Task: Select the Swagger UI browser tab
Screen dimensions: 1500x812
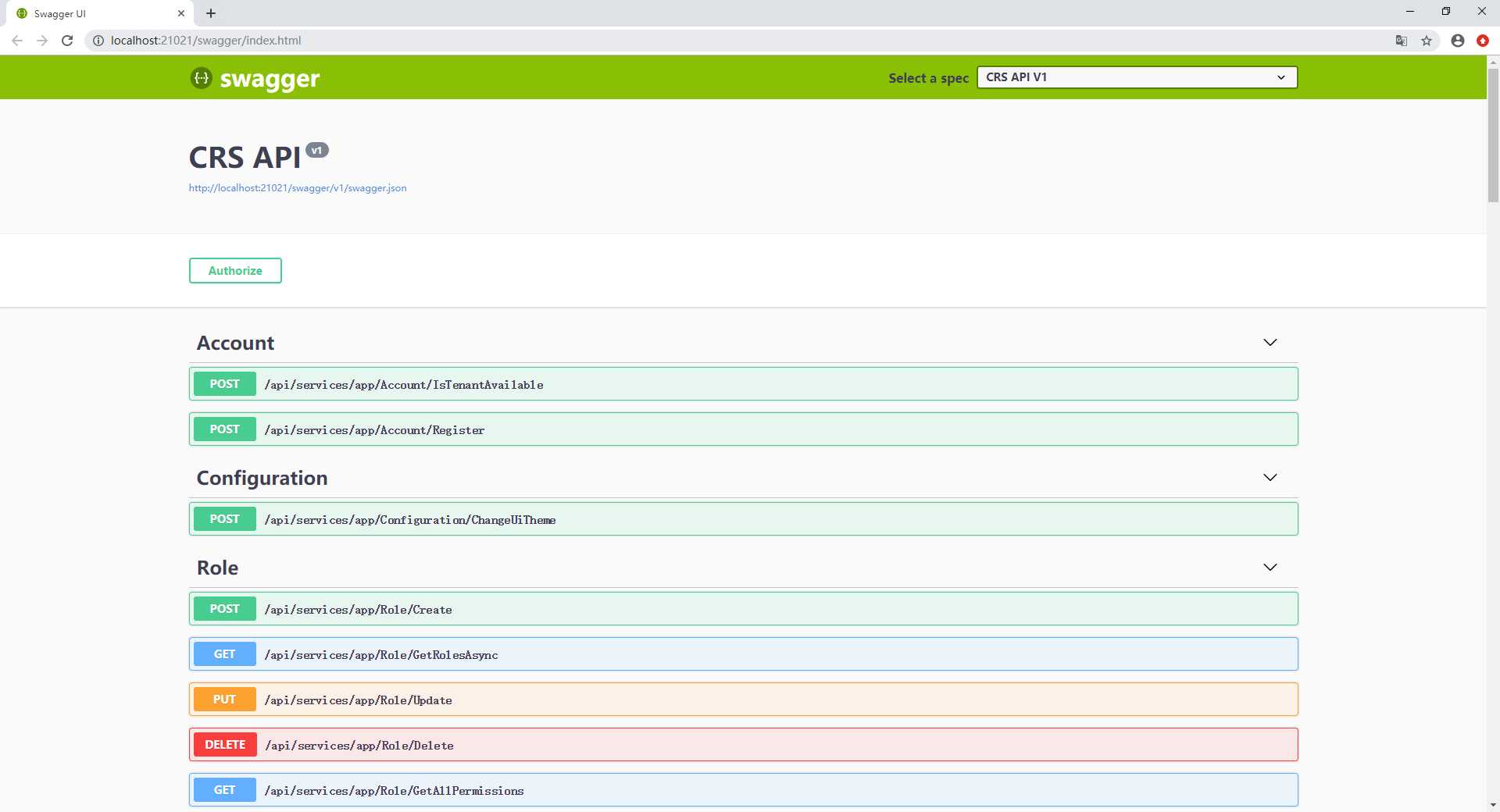Action: coord(100,13)
